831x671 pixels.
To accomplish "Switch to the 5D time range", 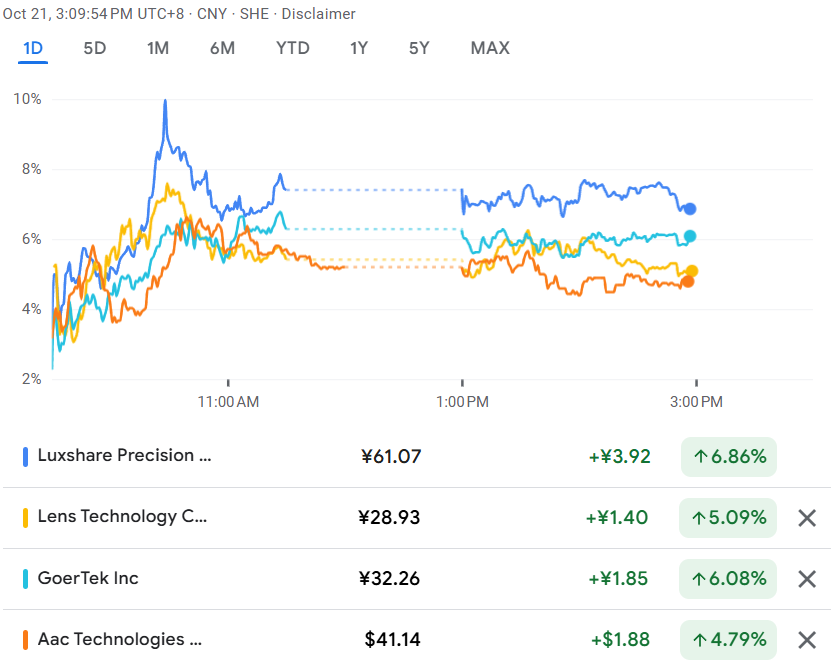I will (x=94, y=48).
